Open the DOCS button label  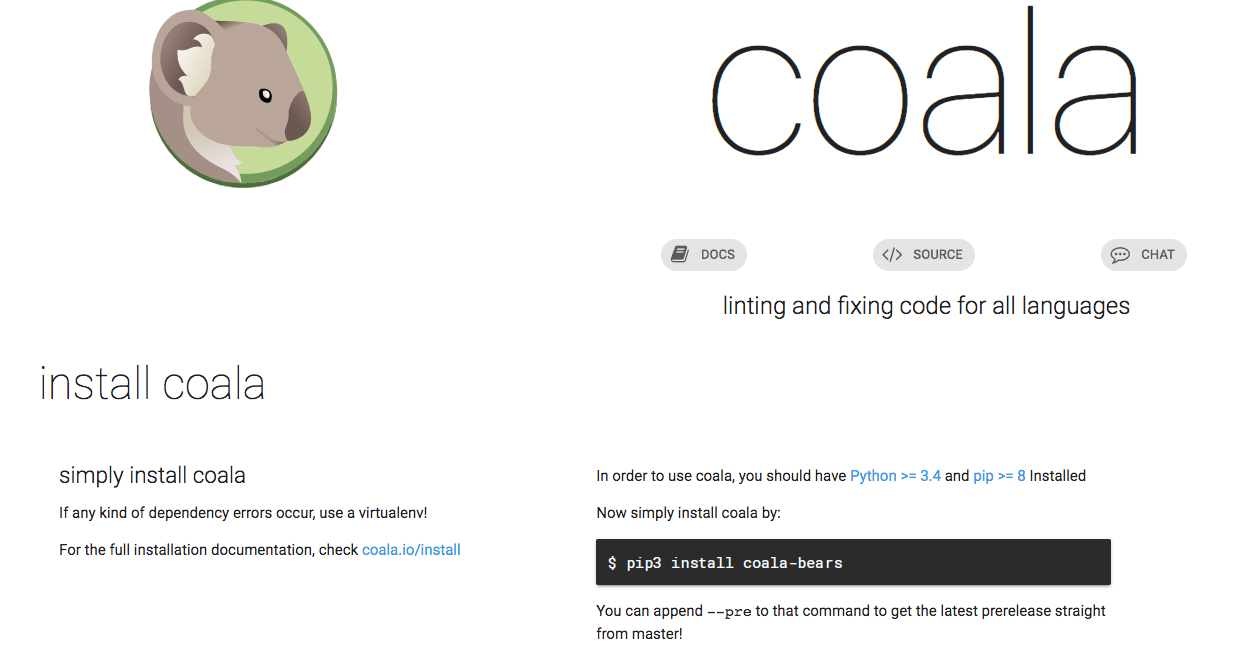coord(718,255)
